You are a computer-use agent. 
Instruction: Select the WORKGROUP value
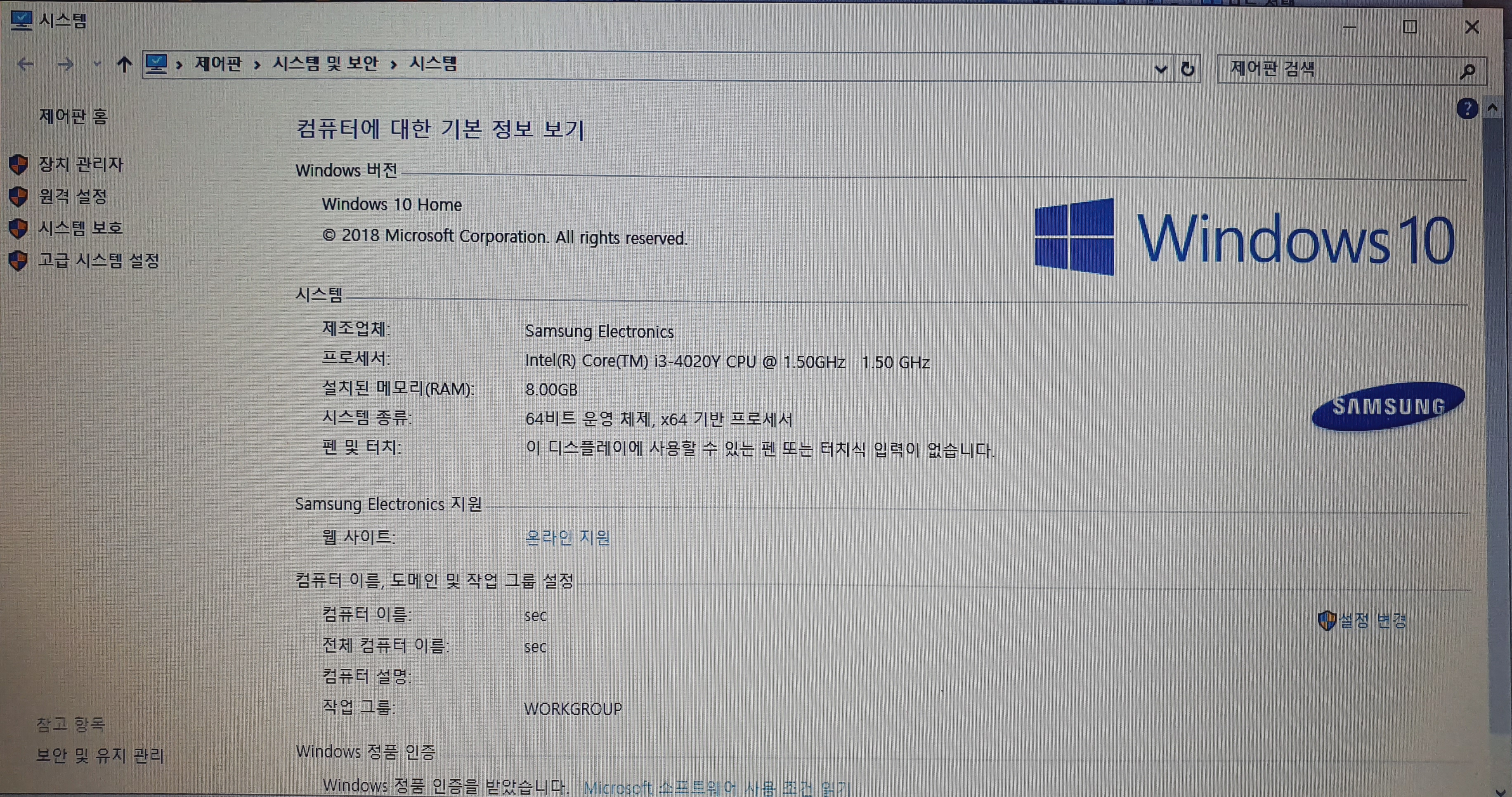573,709
